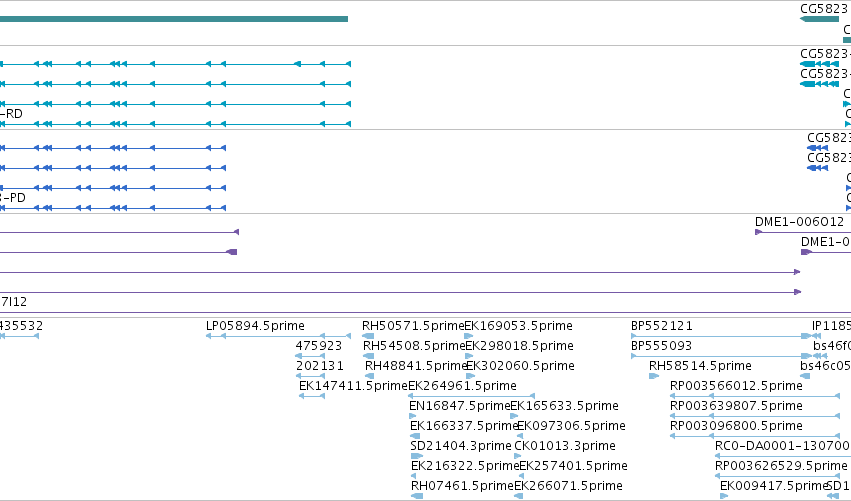Select the LP05894.5prime EST label
The width and height of the screenshot is (851, 501).
point(255,326)
